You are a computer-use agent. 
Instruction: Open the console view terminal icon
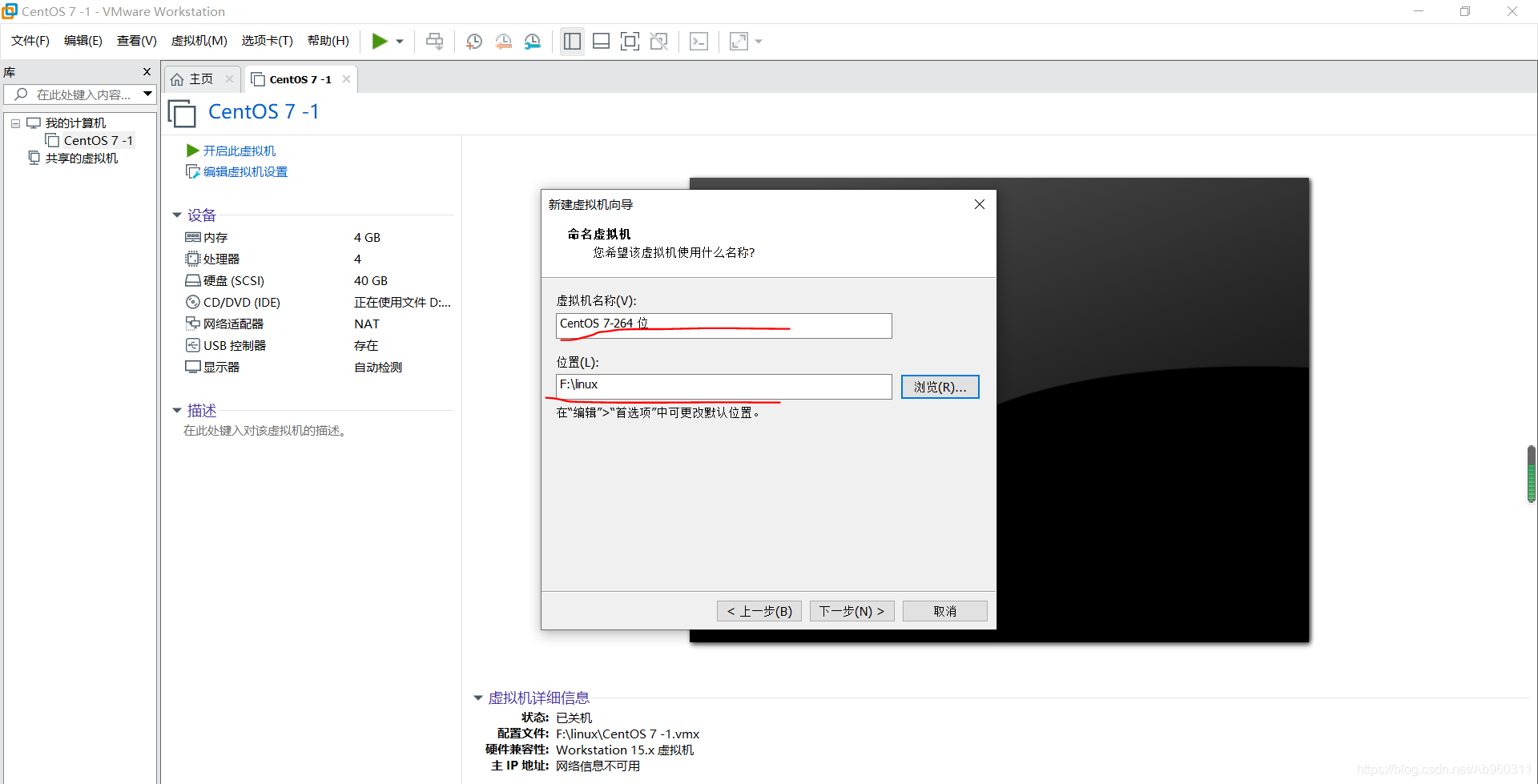[x=699, y=41]
